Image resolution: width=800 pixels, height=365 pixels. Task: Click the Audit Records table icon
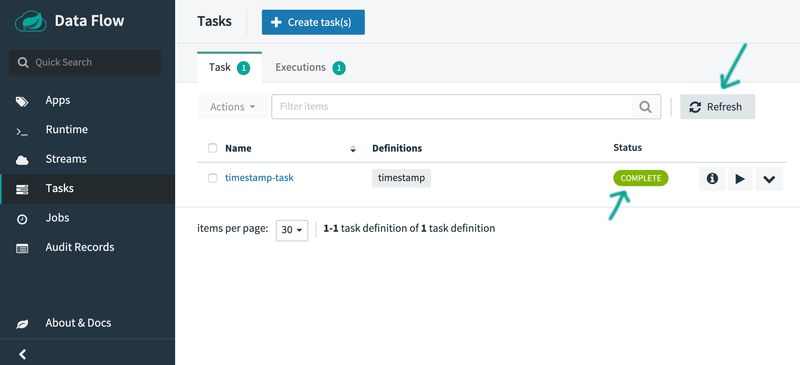(22, 249)
